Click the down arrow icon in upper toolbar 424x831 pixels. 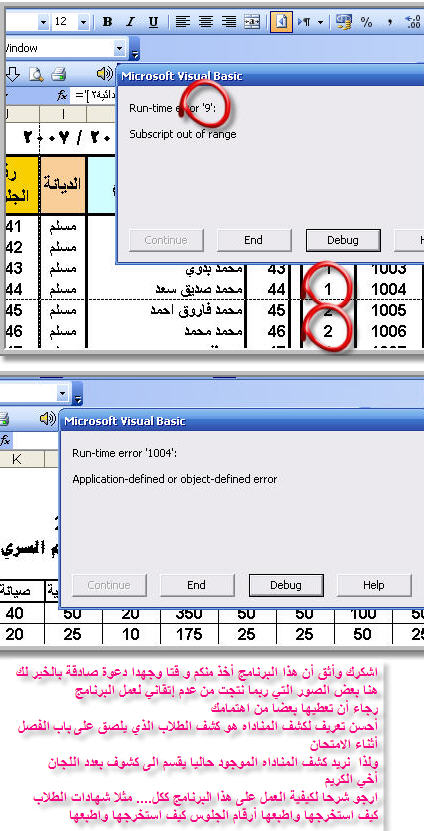(12, 75)
